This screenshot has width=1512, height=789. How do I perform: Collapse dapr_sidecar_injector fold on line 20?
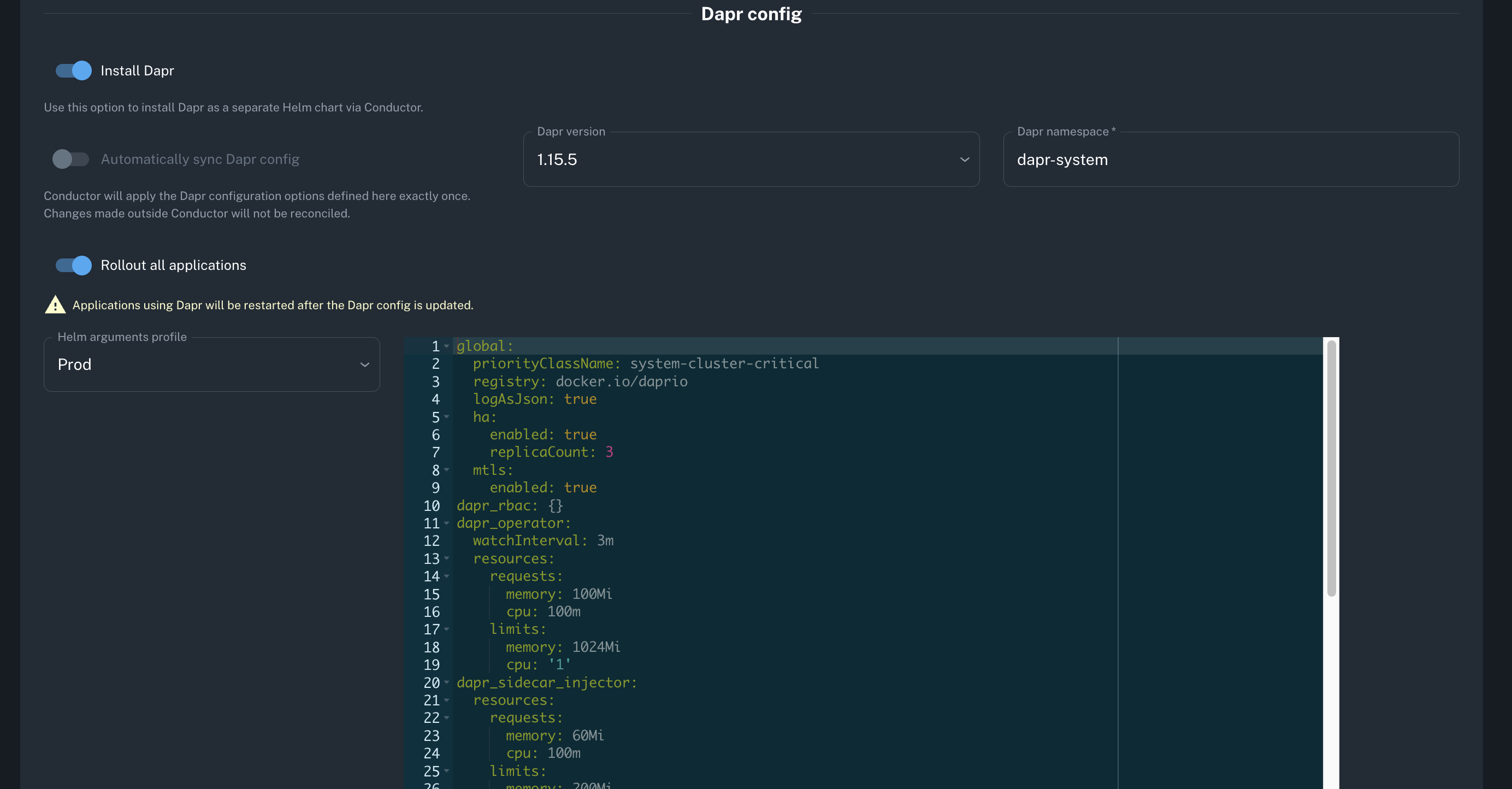pyautogui.click(x=447, y=682)
